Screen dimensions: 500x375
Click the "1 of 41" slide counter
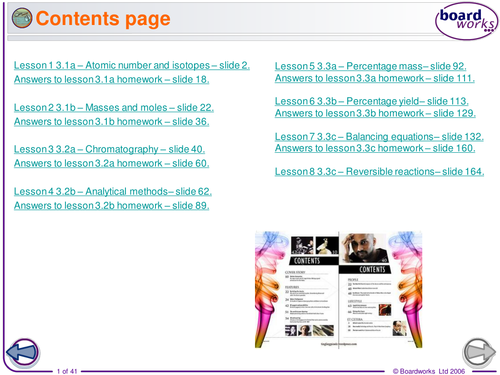67,371
